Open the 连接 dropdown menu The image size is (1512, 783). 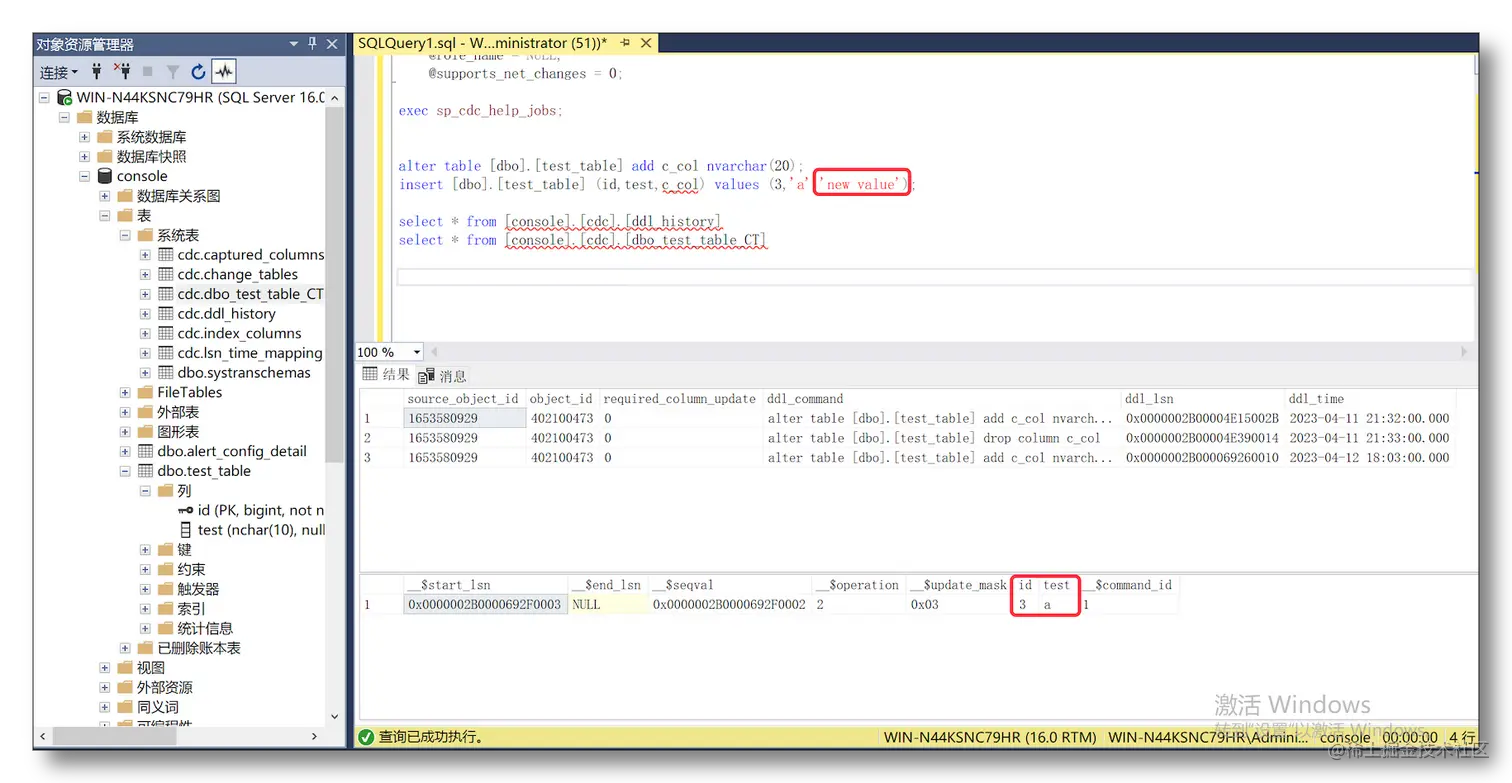(59, 72)
